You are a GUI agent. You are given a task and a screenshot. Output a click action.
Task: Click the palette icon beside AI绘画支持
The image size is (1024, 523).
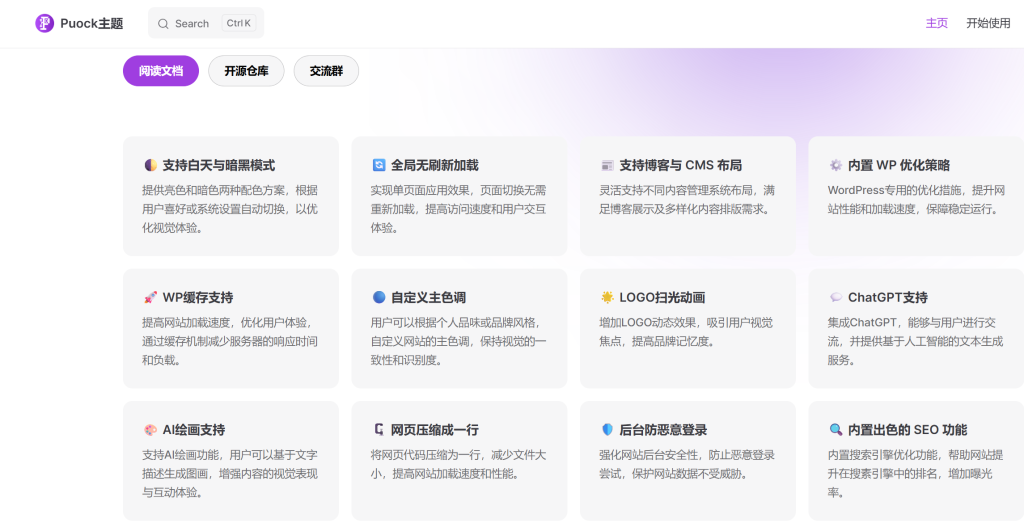(150, 430)
